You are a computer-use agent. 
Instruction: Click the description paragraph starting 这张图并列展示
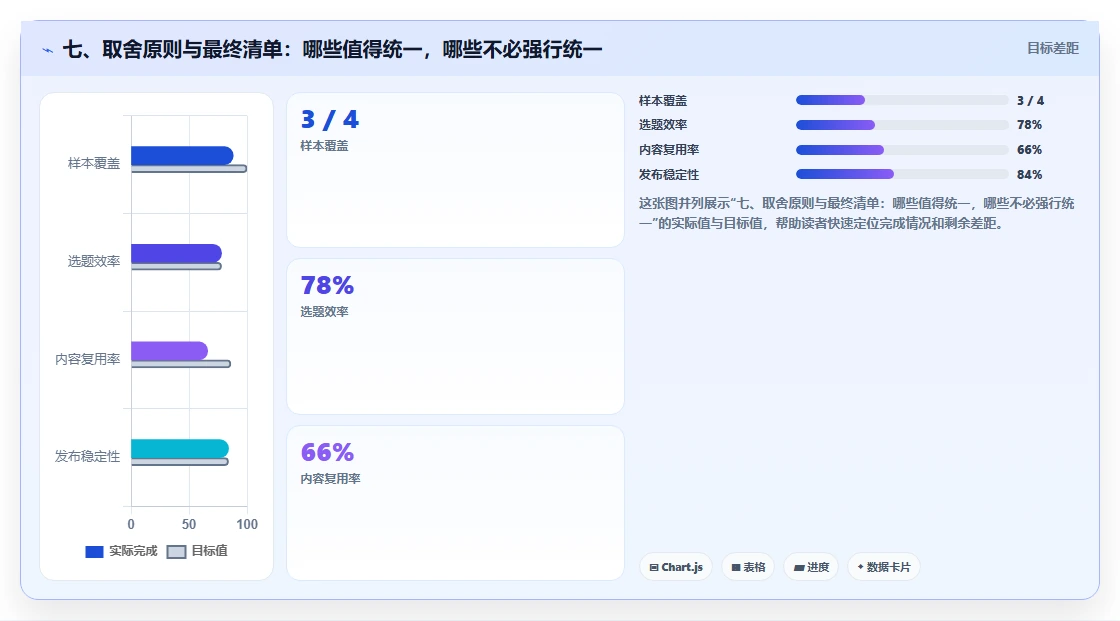[856, 213]
